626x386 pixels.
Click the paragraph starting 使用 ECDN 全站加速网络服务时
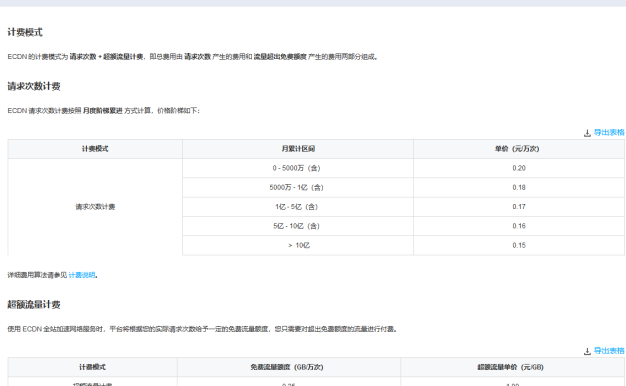click(202, 329)
